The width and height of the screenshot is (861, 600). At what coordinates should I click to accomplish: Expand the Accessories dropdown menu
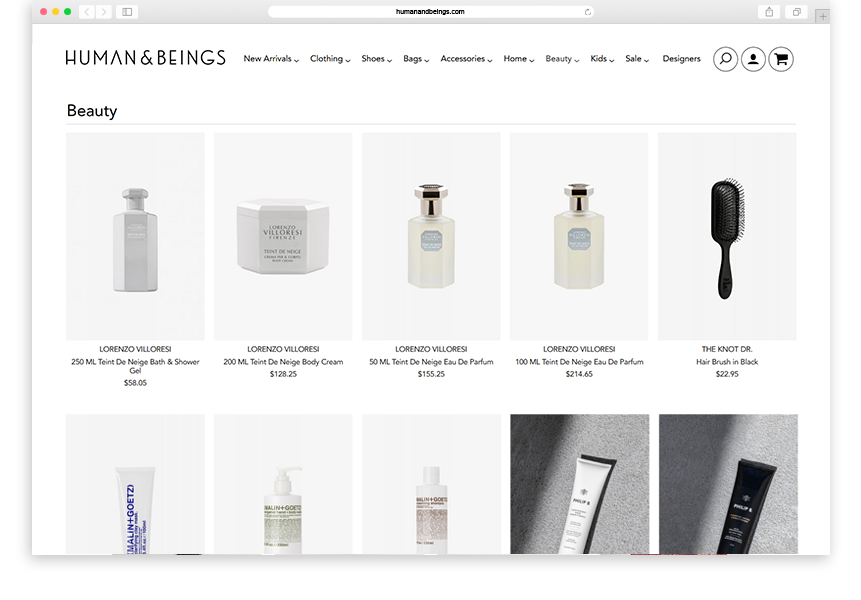[x=466, y=59]
